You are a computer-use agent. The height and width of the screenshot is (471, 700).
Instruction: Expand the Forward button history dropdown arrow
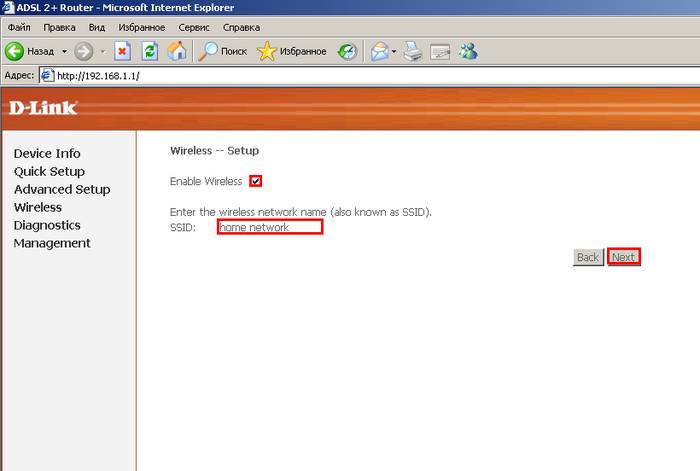[x=102, y=50]
